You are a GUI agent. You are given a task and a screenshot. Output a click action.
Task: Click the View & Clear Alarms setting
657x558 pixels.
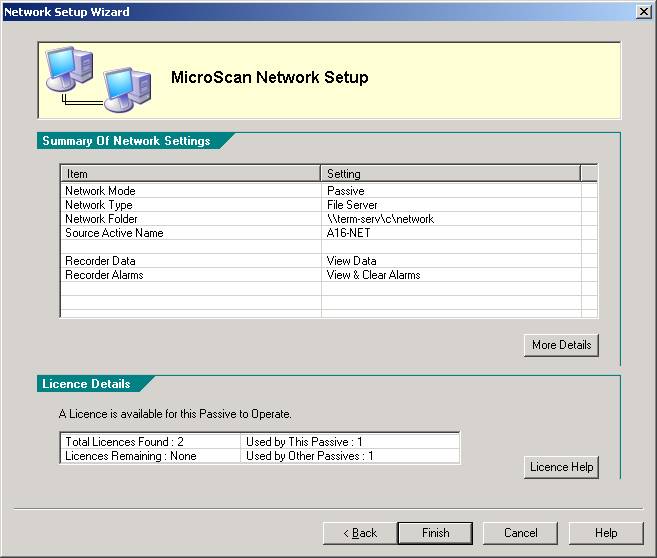pyautogui.click(x=373, y=275)
